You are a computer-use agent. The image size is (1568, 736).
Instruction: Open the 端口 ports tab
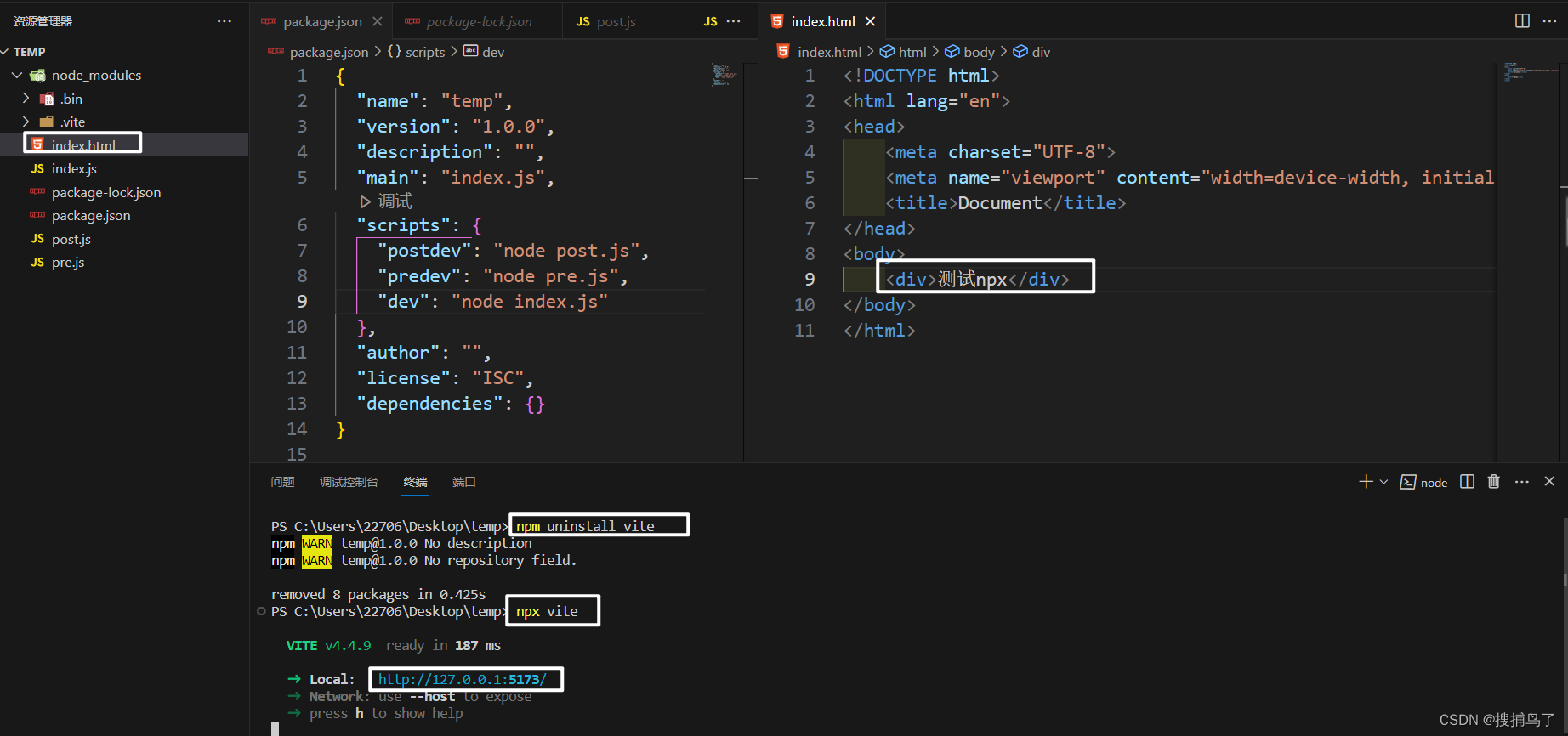(463, 482)
